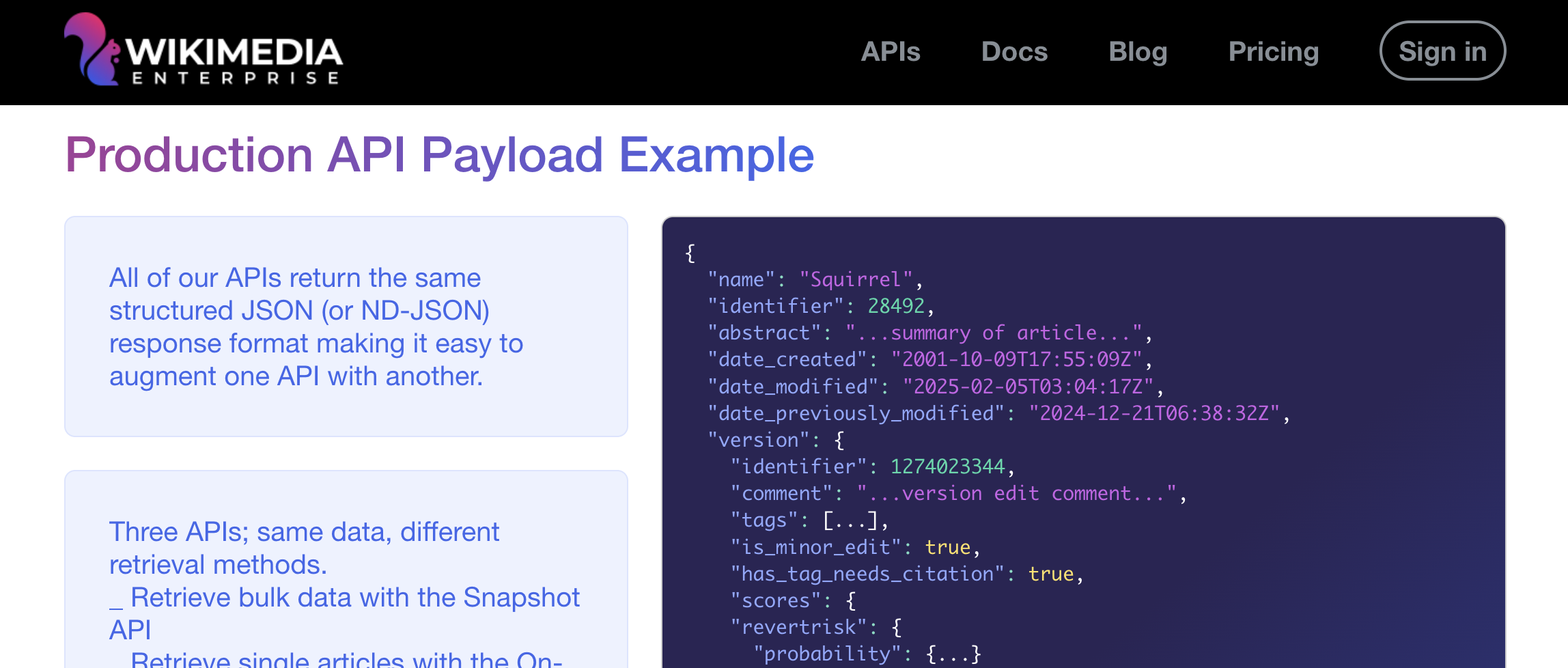Click the identifier value 28492
1568x668 pixels.
(896, 306)
